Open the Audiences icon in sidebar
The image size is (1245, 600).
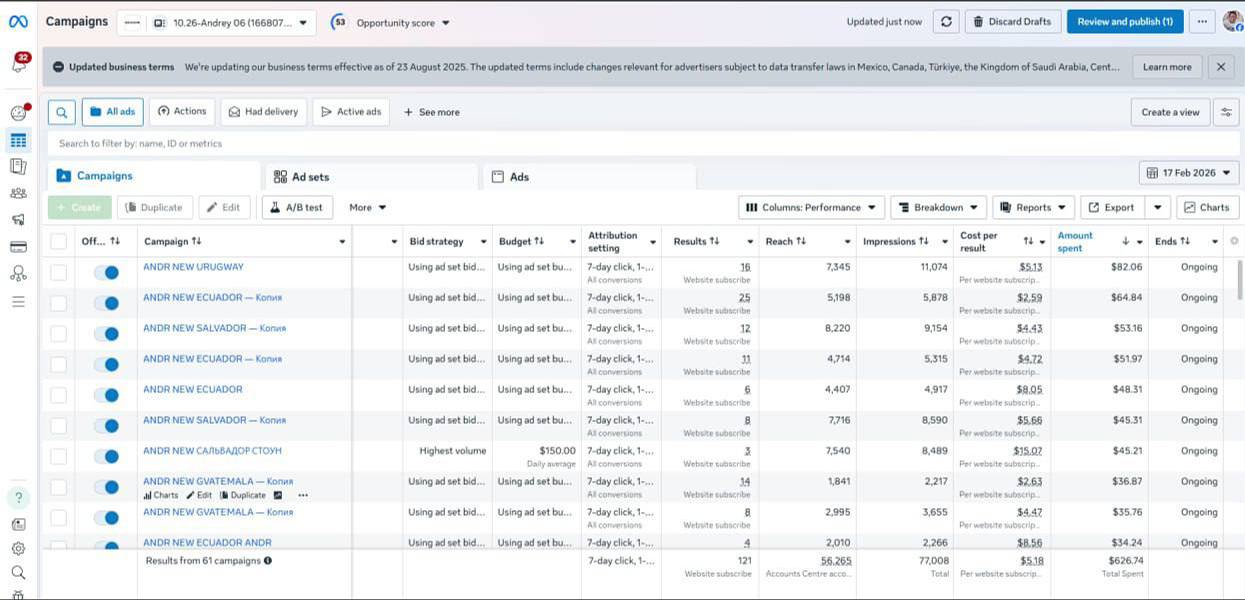tap(18, 193)
